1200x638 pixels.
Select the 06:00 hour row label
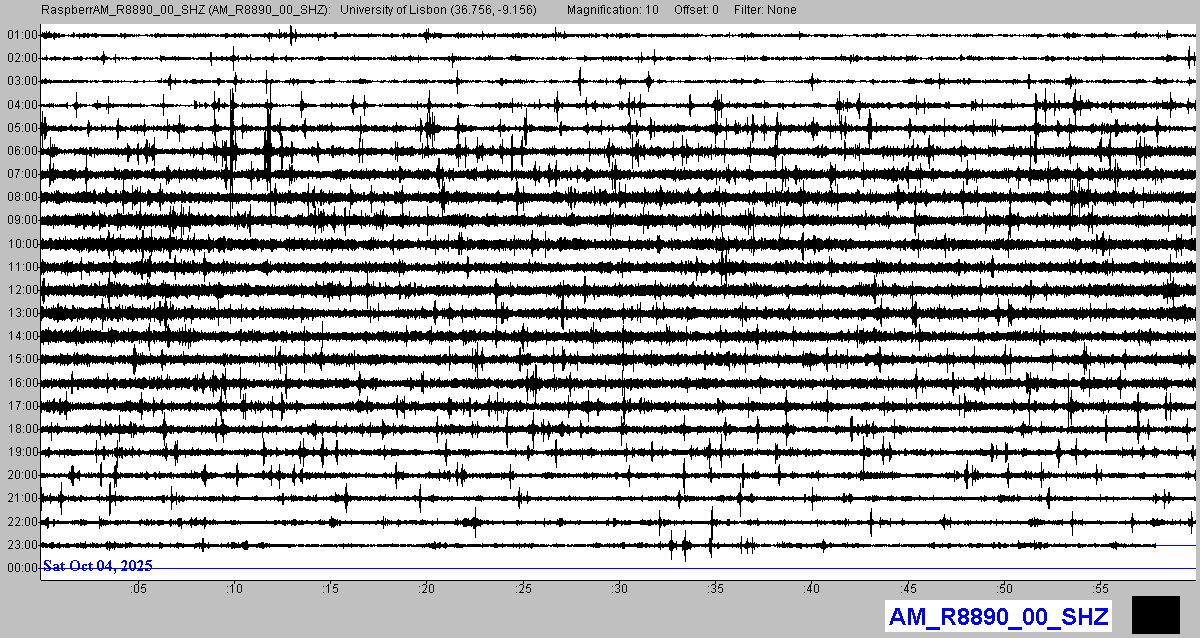tap(21, 151)
